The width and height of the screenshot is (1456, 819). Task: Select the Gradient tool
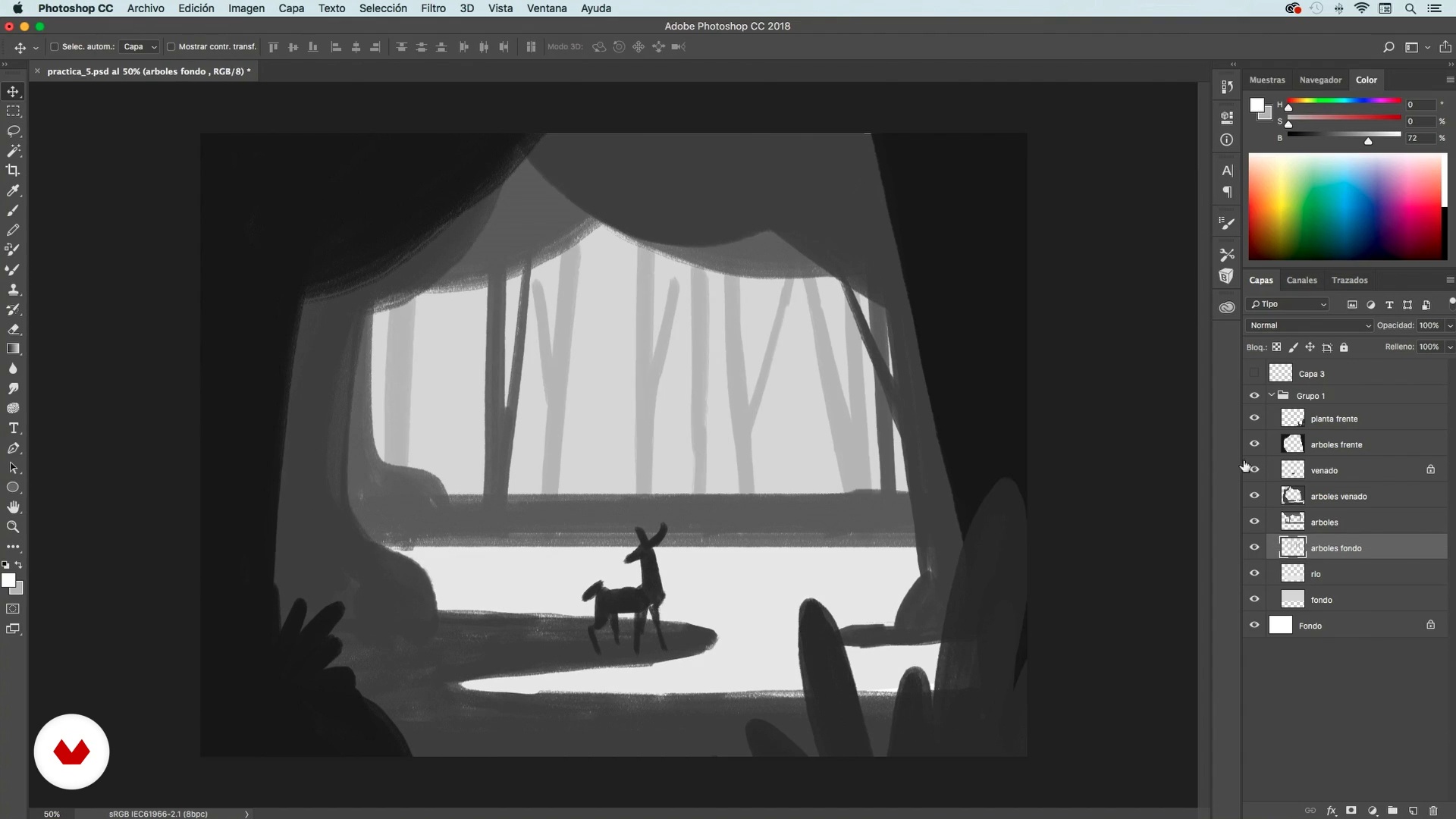pos(13,349)
